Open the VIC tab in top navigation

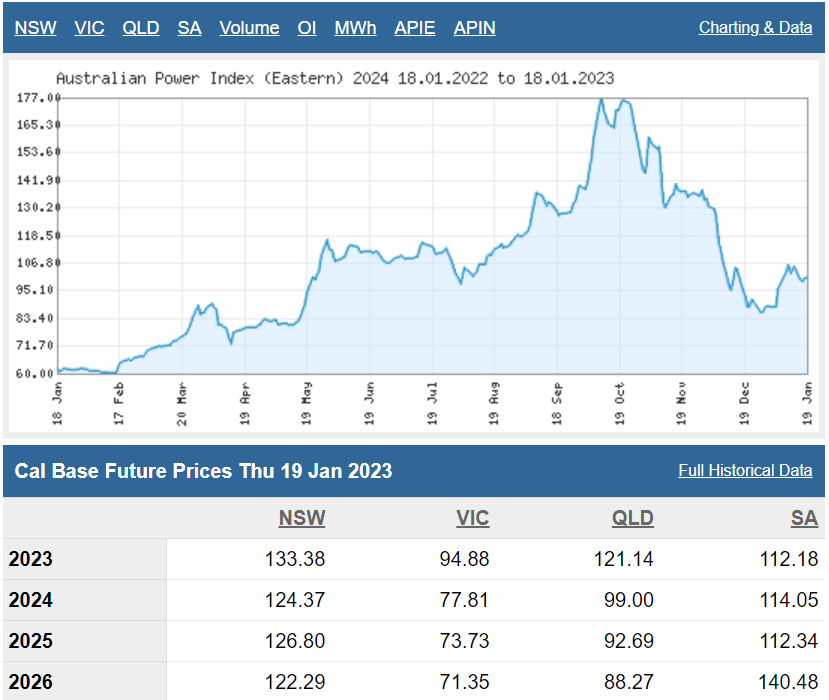point(89,28)
